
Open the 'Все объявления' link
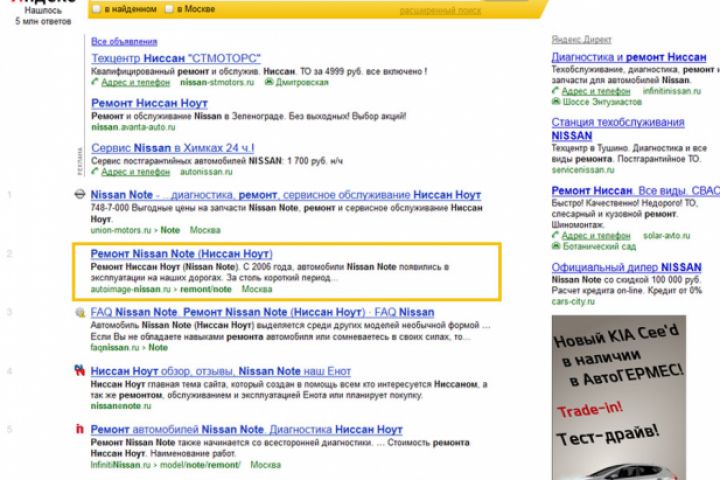[x=124, y=41]
